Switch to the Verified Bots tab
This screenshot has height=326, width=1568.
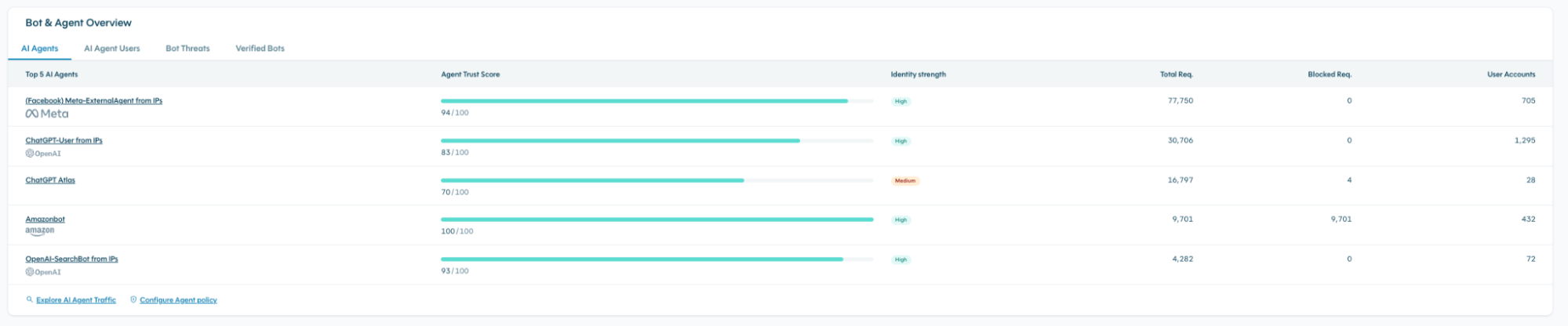260,49
